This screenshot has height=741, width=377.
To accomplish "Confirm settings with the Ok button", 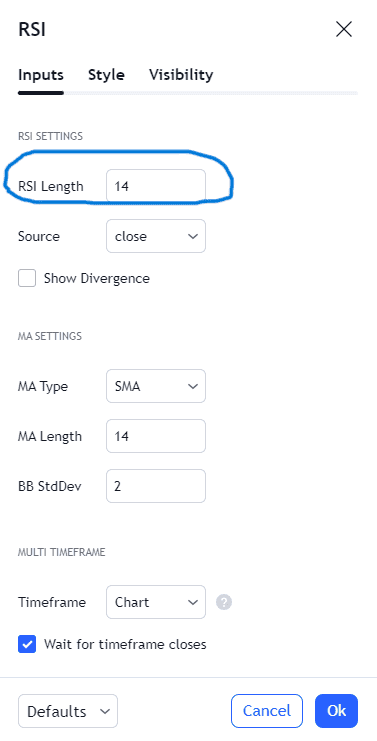I will click(336, 711).
